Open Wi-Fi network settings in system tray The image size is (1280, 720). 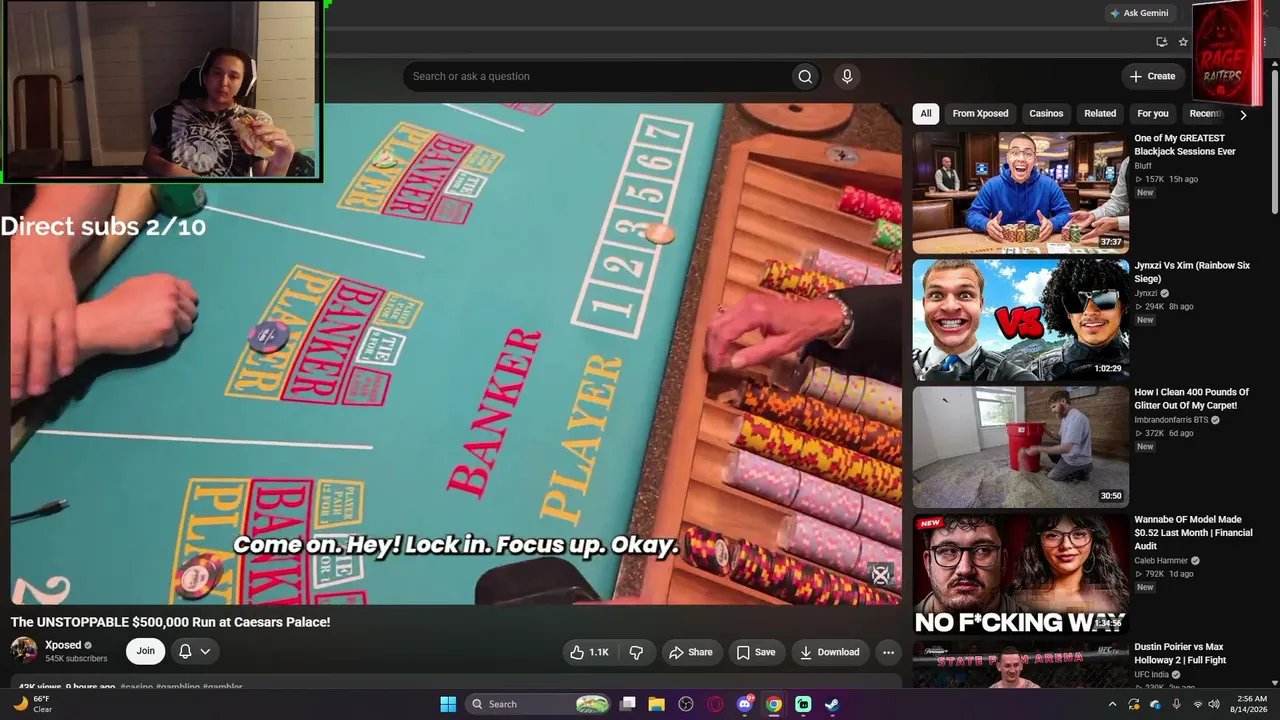pyautogui.click(x=1198, y=704)
